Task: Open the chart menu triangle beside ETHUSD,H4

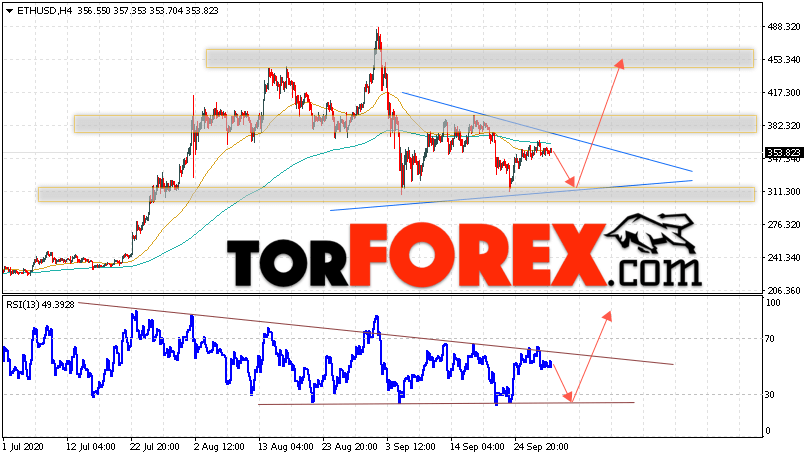Action: click(9, 11)
